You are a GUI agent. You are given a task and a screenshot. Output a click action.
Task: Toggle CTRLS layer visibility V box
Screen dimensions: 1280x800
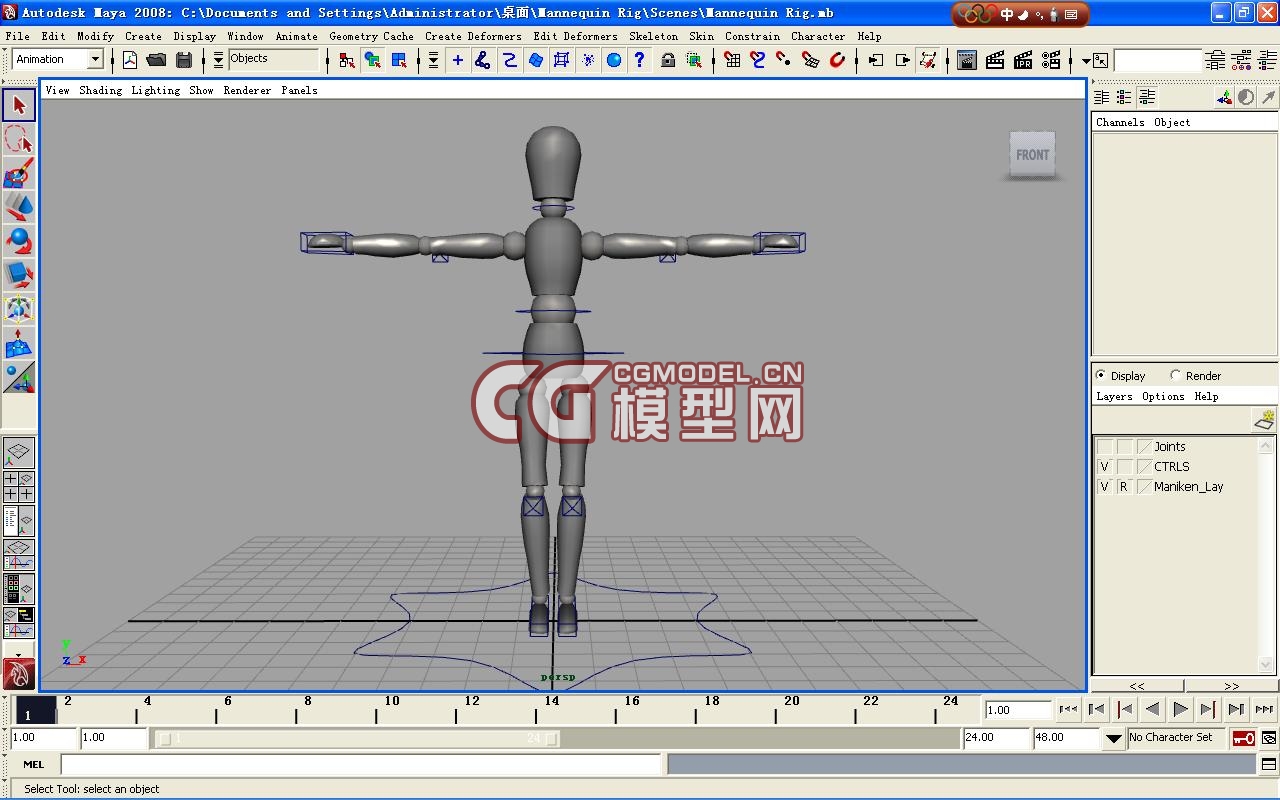point(1105,467)
